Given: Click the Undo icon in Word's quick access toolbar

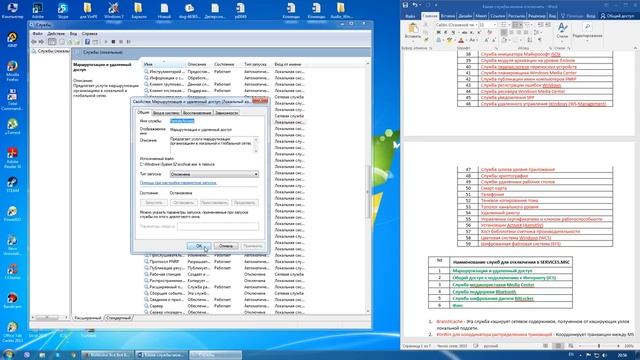Looking at the screenshot, I should (415, 5).
